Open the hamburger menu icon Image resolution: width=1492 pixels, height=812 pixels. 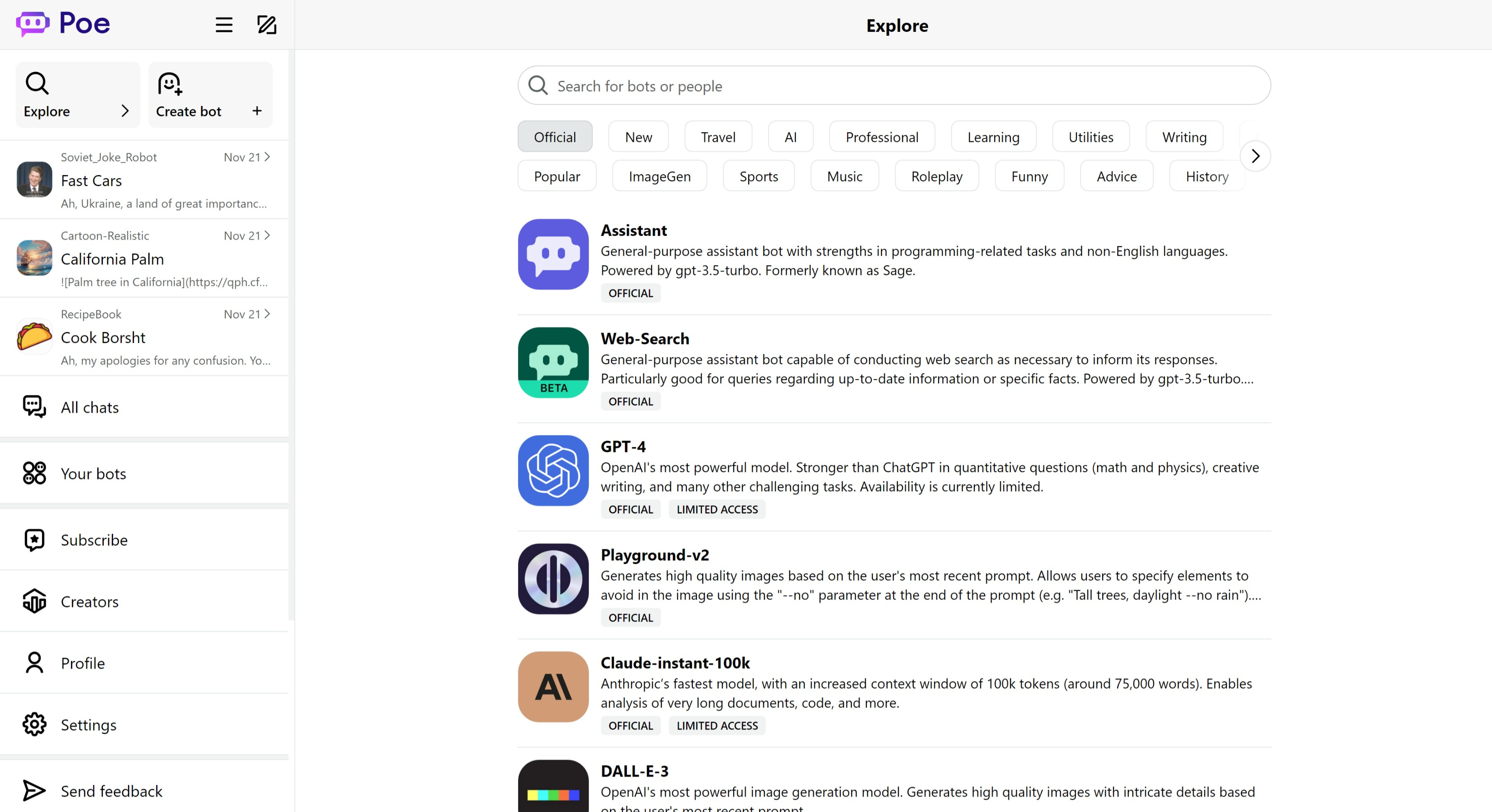point(224,25)
